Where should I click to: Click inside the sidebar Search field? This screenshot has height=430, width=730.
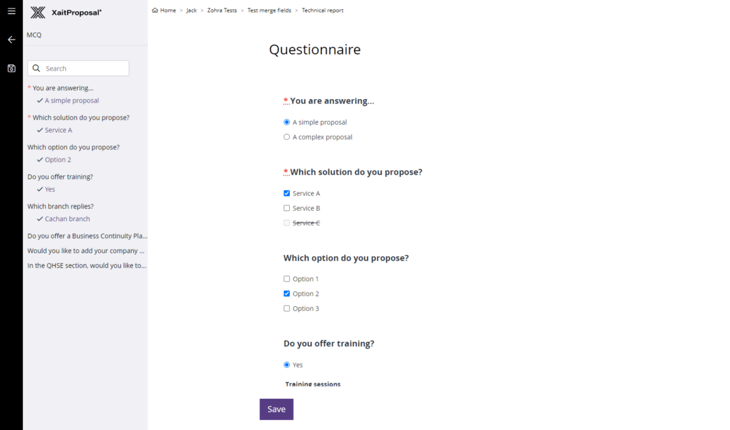pos(78,68)
